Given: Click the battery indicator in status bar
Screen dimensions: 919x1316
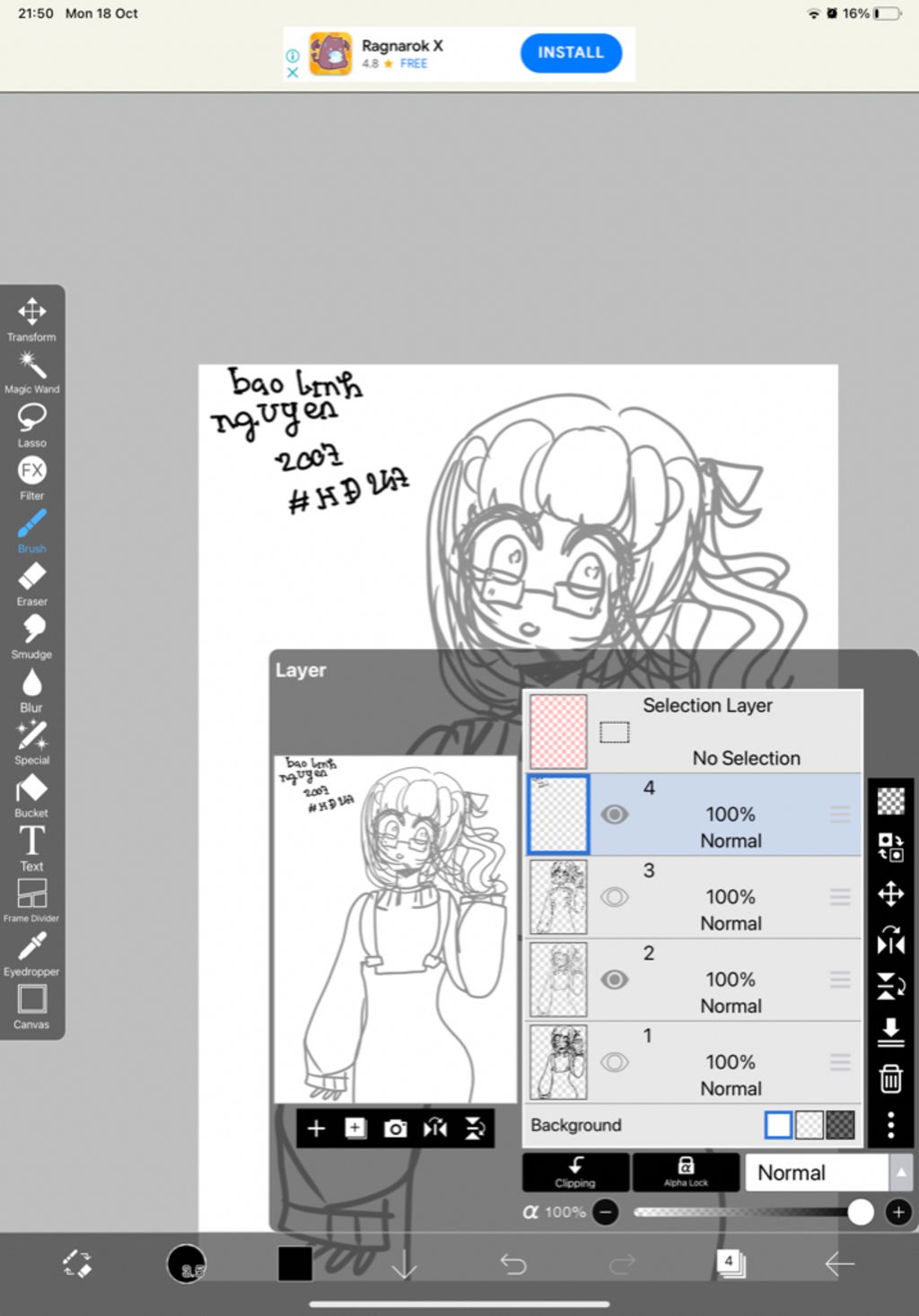Looking at the screenshot, I should tap(888, 13).
